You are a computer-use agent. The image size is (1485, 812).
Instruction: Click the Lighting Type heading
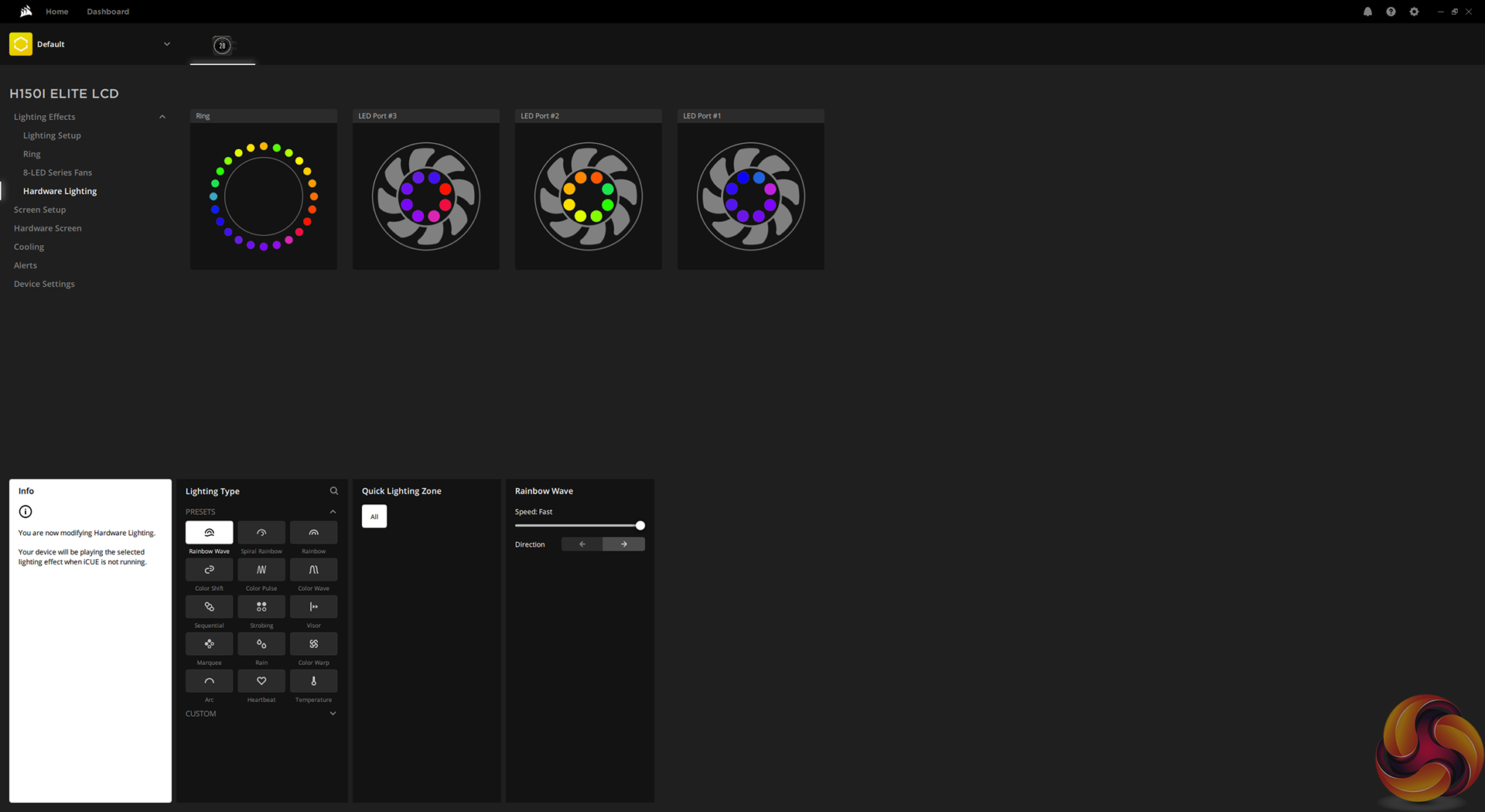[x=213, y=491]
